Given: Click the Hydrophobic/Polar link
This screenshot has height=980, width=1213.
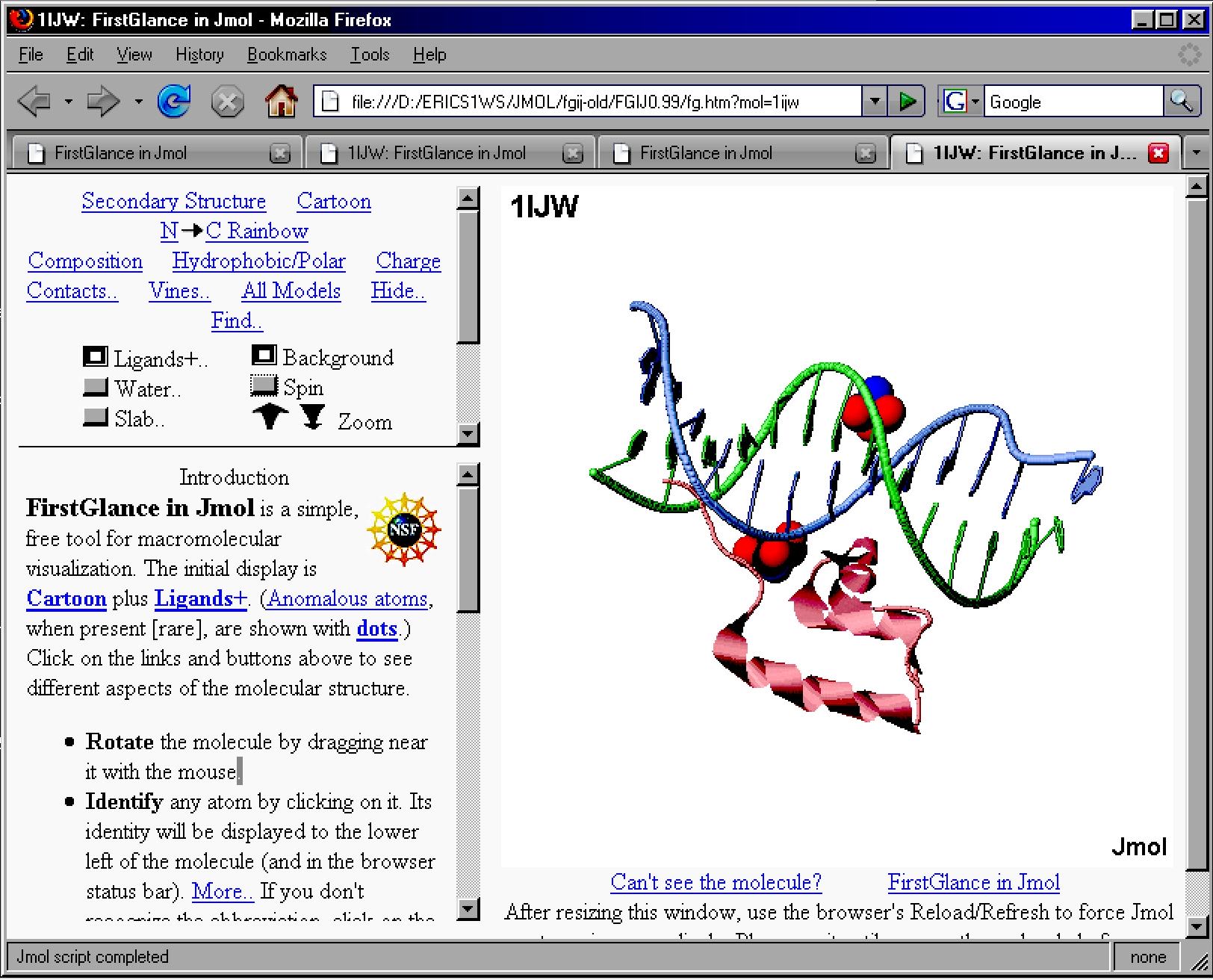Looking at the screenshot, I should pos(259,261).
